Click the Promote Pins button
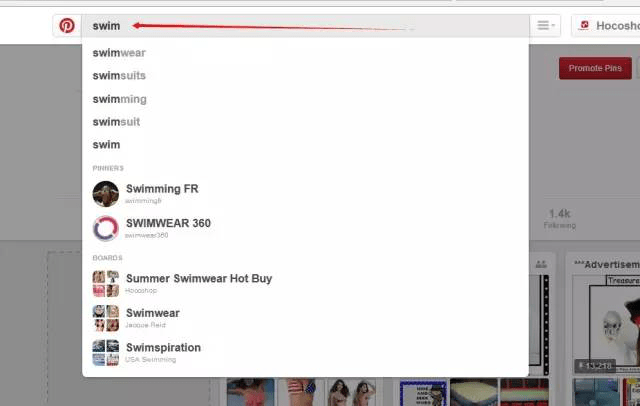This screenshot has height=406, width=640. (x=595, y=68)
